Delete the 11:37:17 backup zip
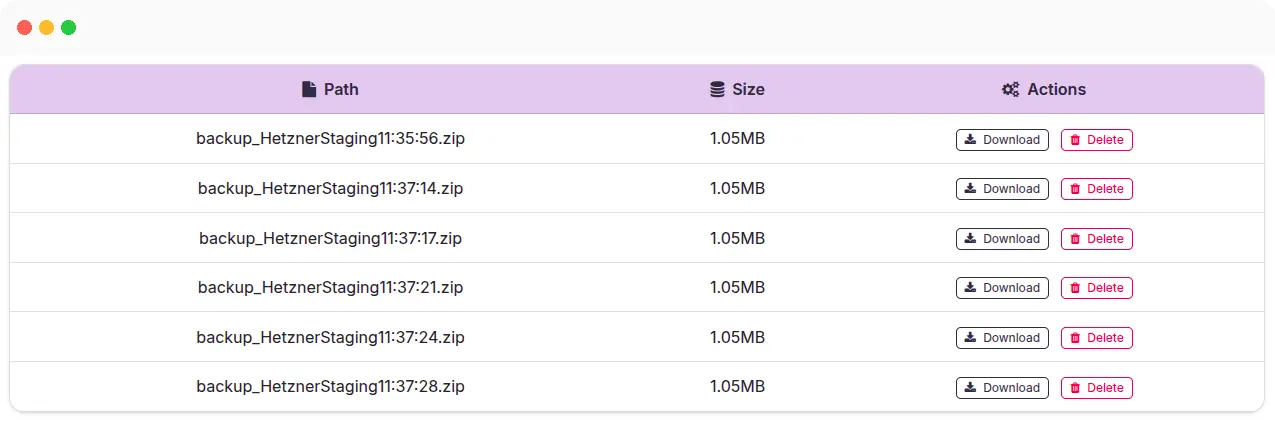 [1096, 239]
